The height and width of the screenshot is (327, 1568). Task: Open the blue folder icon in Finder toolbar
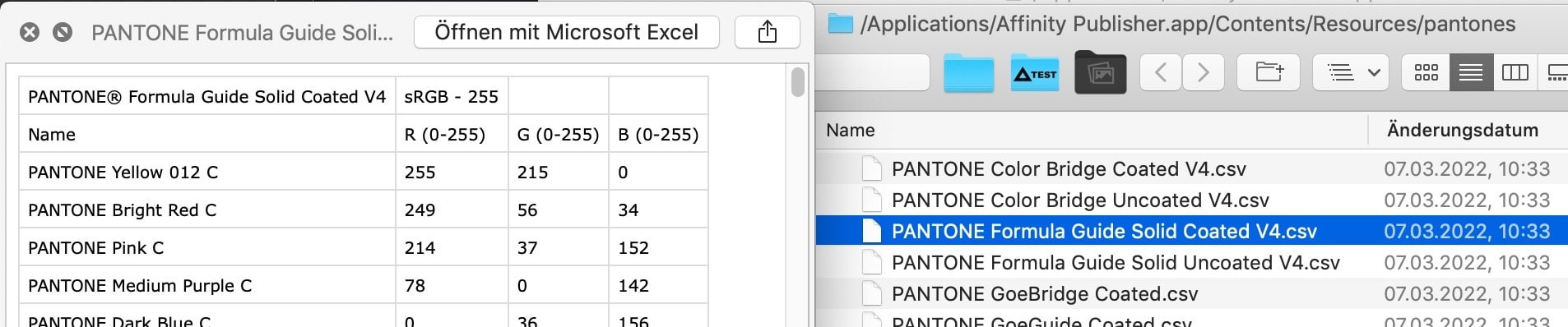pyautogui.click(x=968, y=73)
